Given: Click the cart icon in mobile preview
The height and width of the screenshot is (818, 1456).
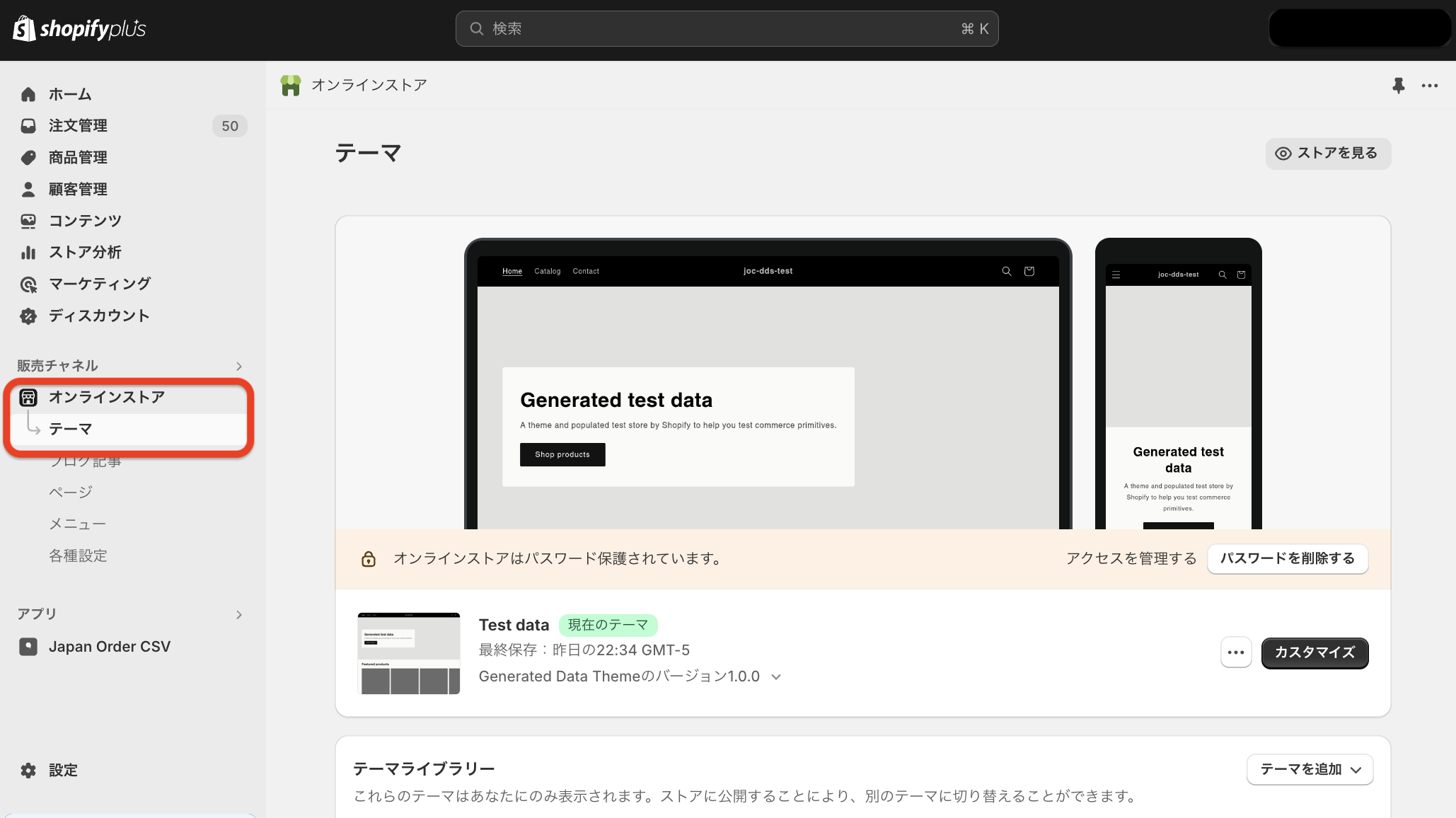Looking at the screenshot, I should click(x=1241, y=275).
